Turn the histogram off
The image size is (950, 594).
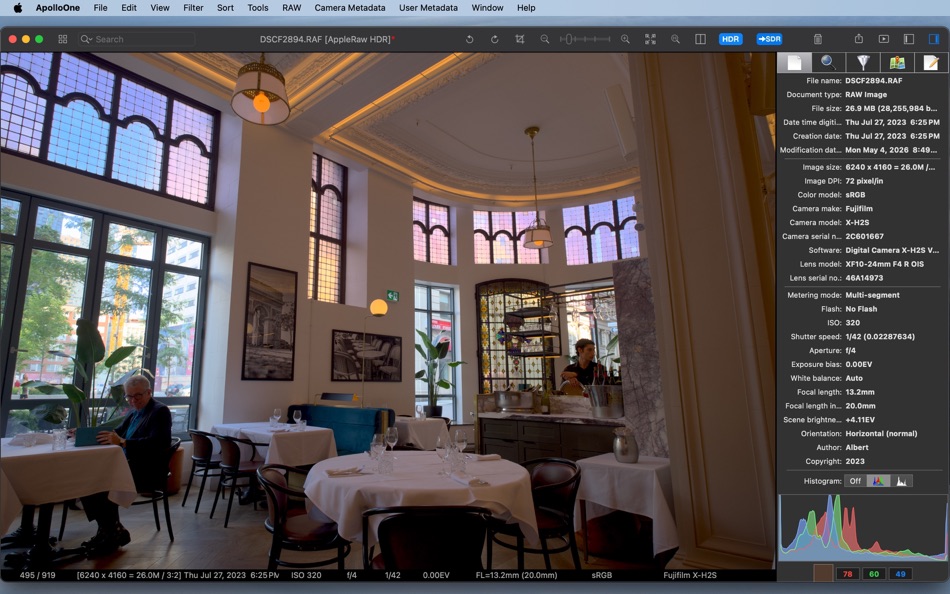855,481
